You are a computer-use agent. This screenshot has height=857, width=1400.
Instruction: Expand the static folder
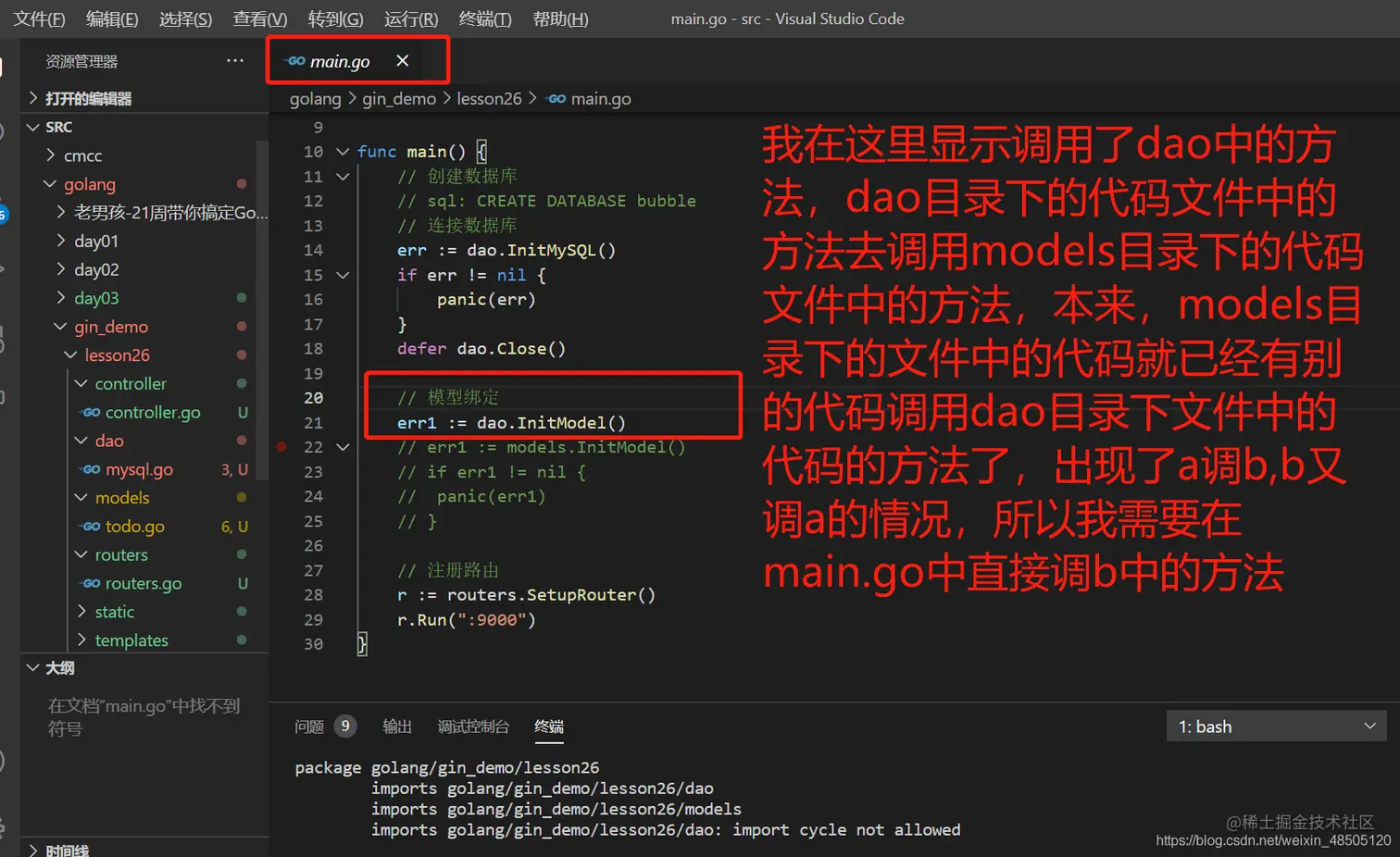(114, 613)
